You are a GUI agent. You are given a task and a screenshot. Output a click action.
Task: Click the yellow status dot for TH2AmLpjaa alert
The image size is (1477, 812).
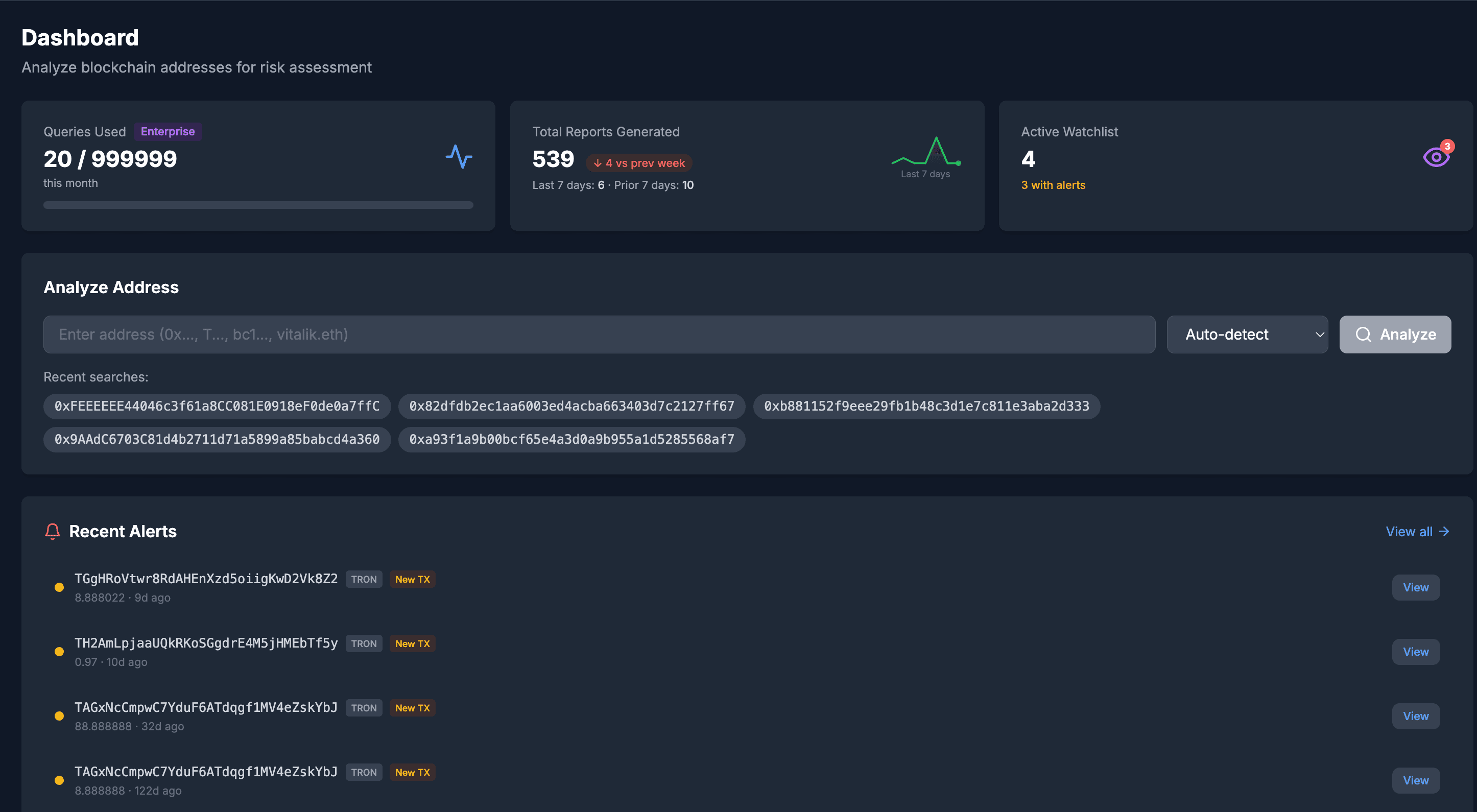(59, 652)
